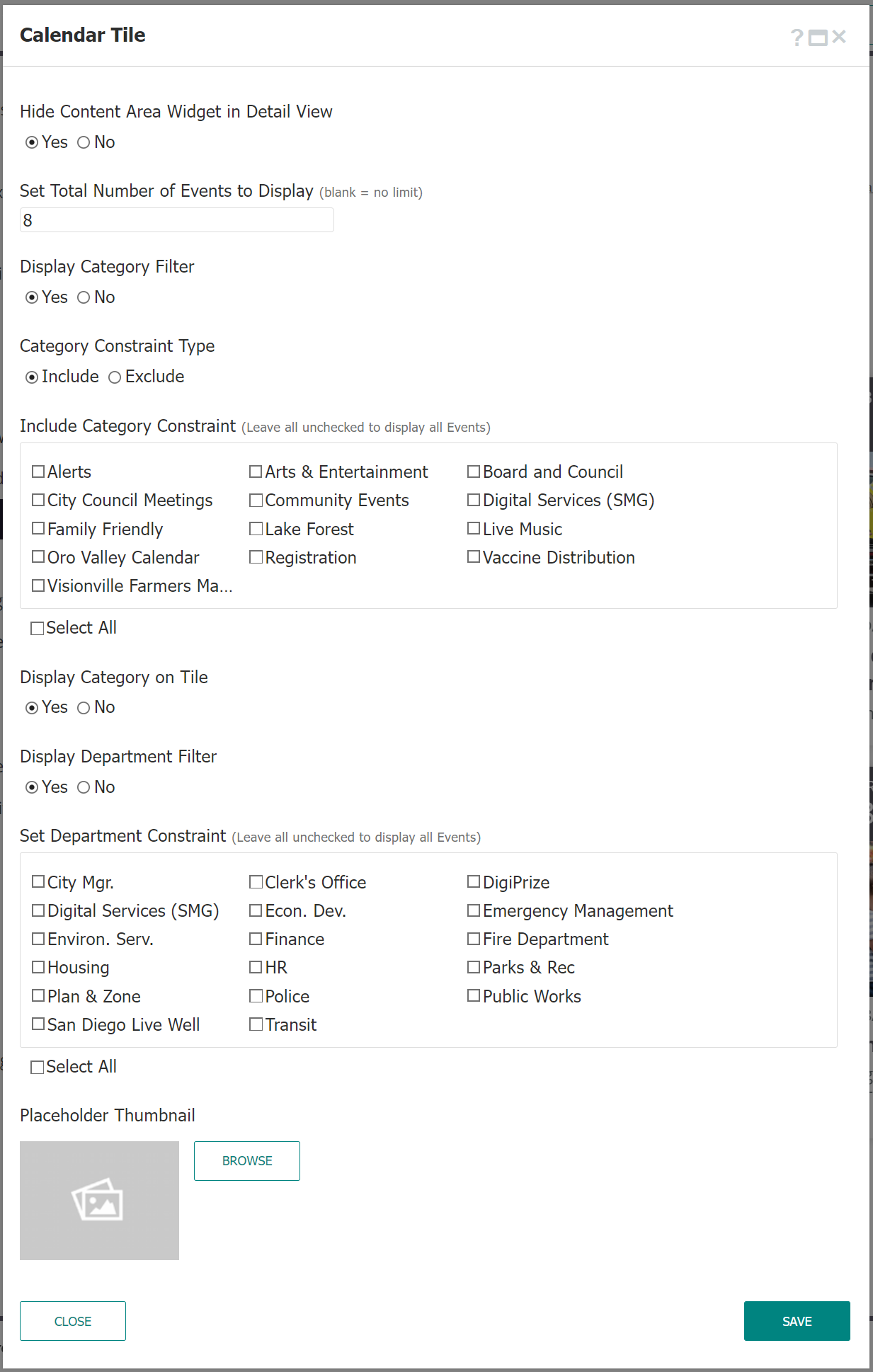Disable the Display Department Filter
The width and height of the screenshot is (873, 1372).
tap(84, 787)
